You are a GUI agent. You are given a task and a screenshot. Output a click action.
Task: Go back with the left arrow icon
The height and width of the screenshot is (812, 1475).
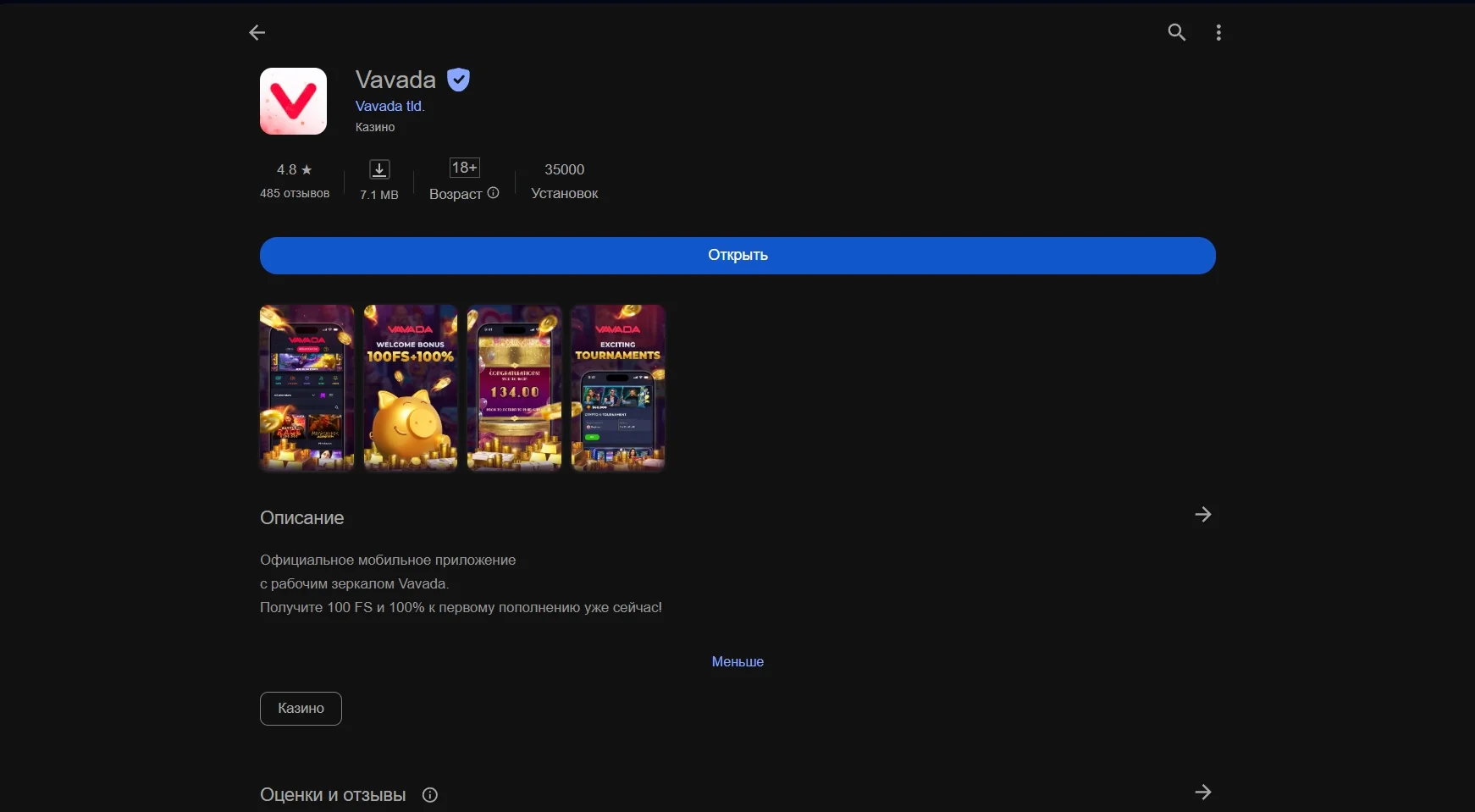pyautogui.click(x=257, y=32)
